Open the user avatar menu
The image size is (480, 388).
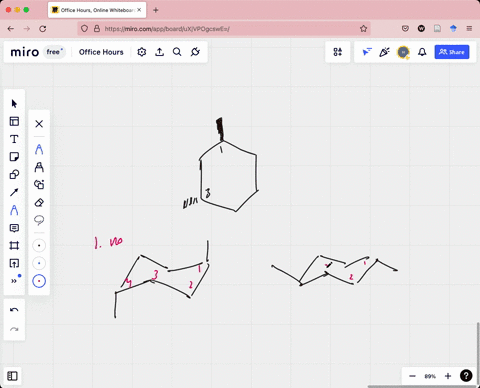(x=403, y=52)
